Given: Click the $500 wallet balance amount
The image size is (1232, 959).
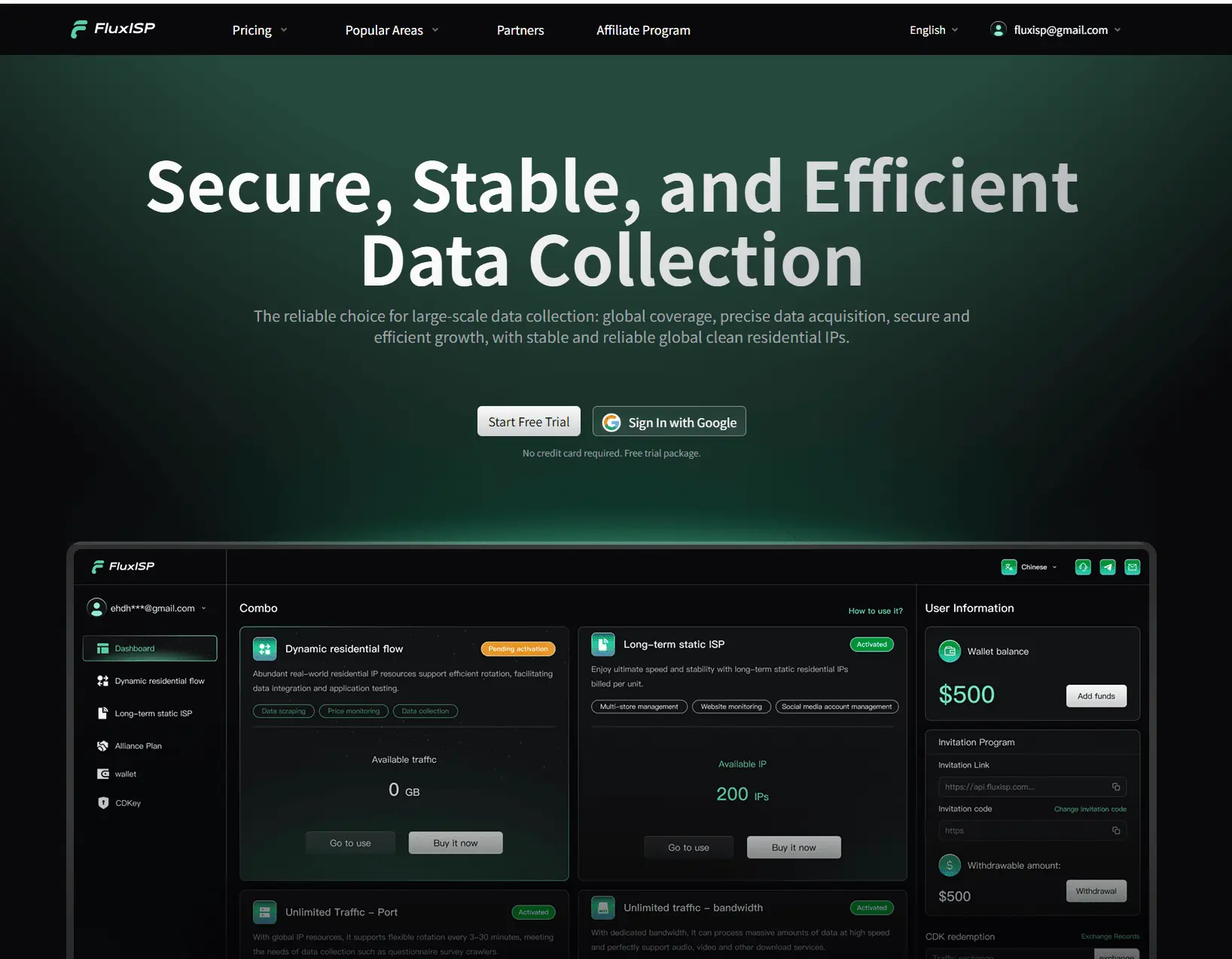Looking at the screenshot, I should pos(966,695).
